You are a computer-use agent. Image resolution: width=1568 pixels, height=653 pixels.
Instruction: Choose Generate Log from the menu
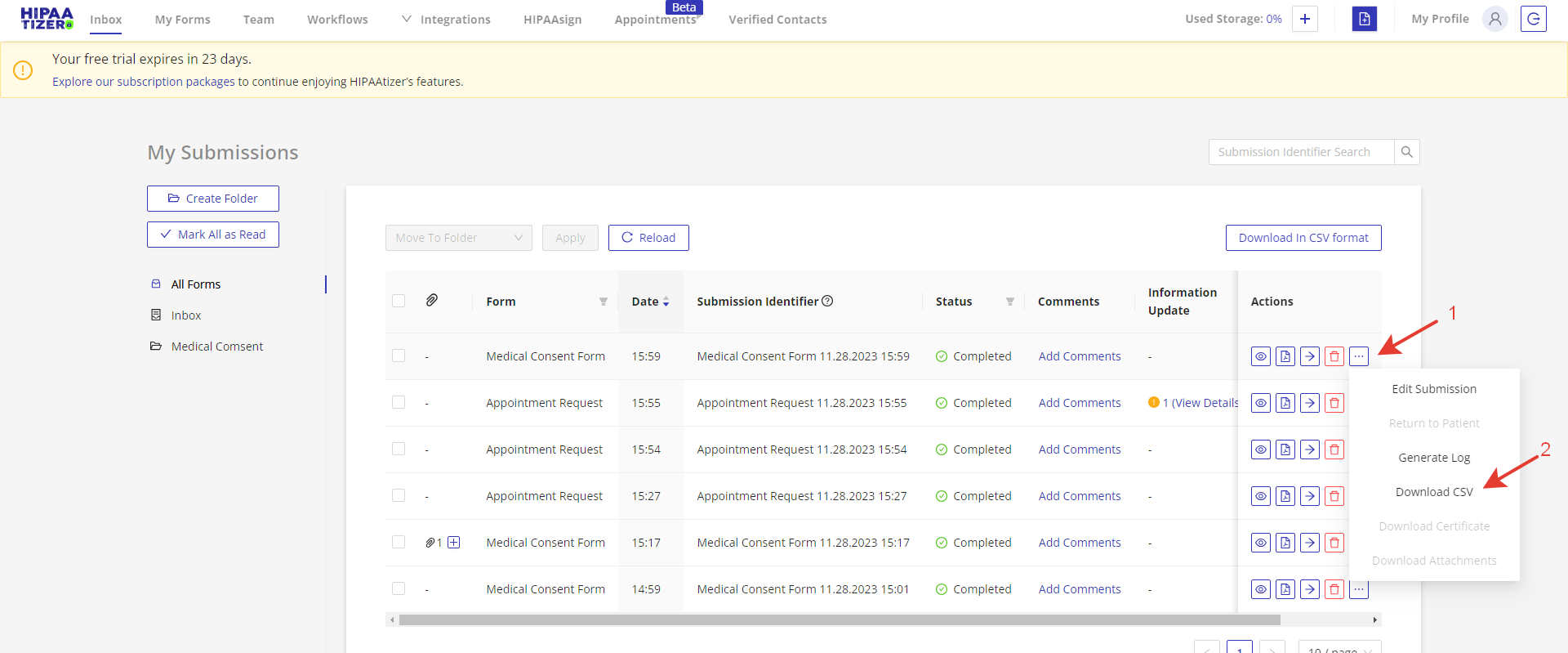click(x=1434, y=458)
